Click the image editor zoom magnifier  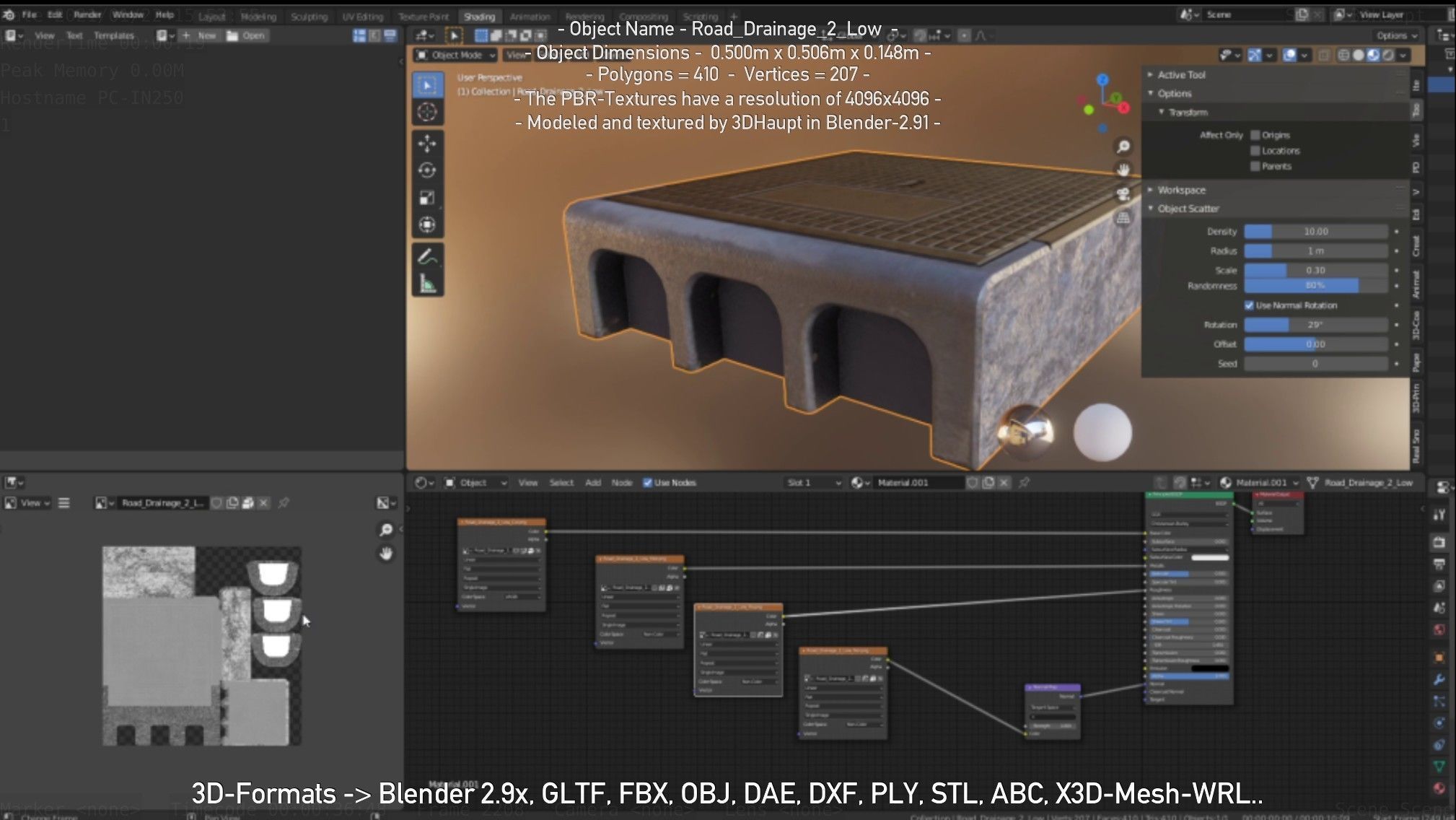point(386,530)
